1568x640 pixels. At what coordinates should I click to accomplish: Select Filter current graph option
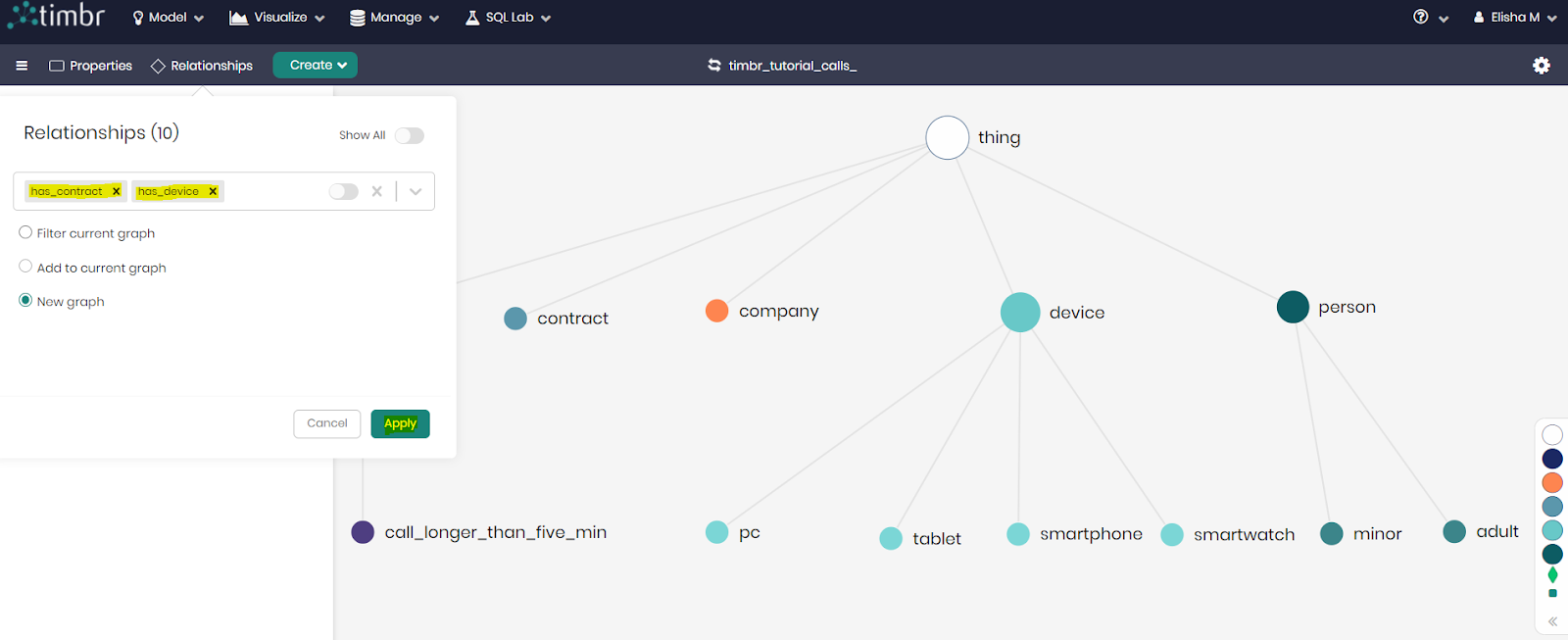point(25,232)
